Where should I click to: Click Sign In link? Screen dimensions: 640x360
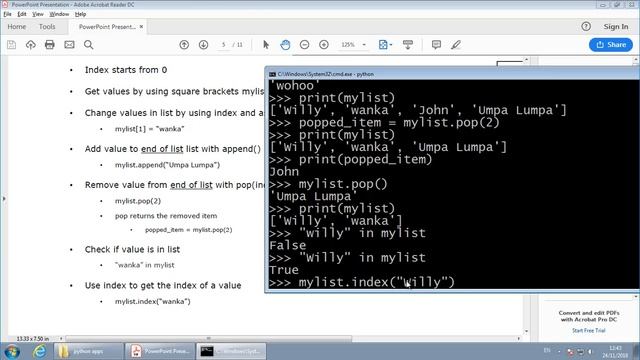(616, 27)
